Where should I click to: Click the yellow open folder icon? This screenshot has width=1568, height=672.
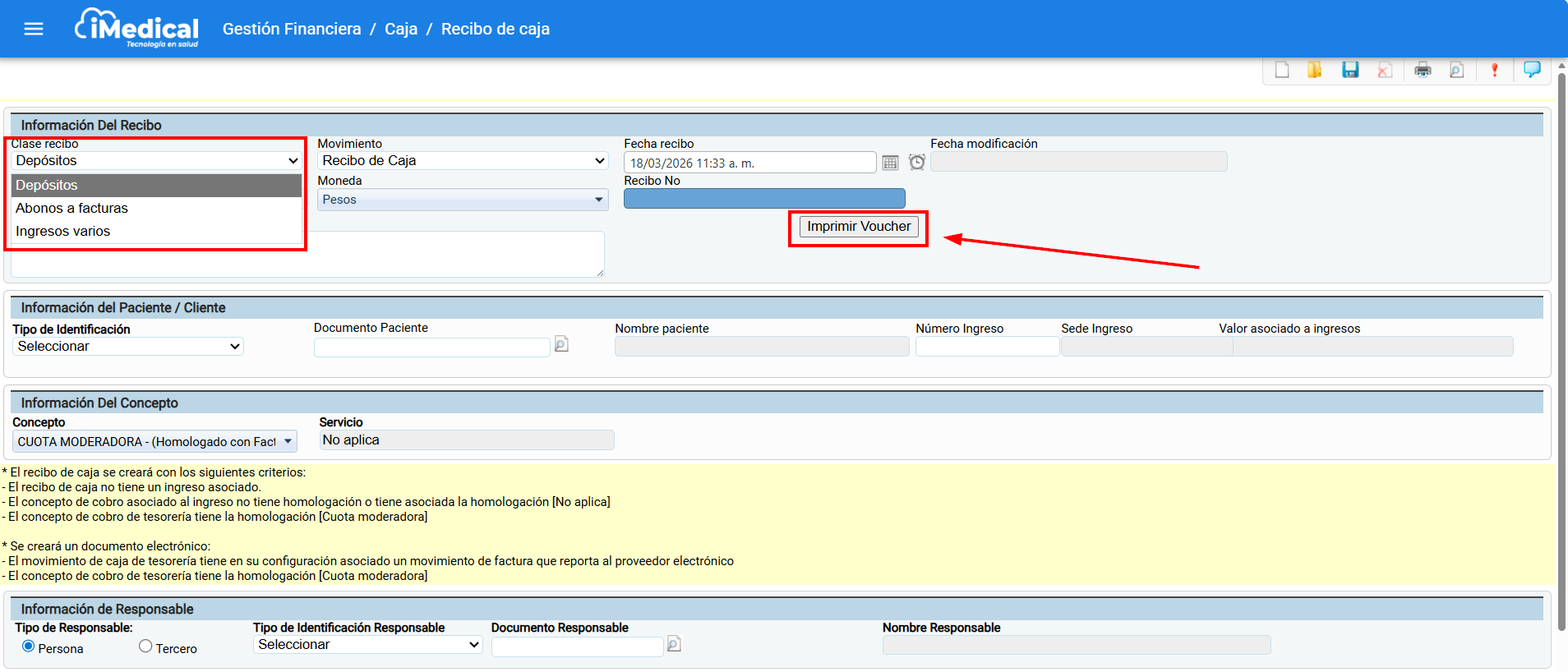tap(1315, 70)
